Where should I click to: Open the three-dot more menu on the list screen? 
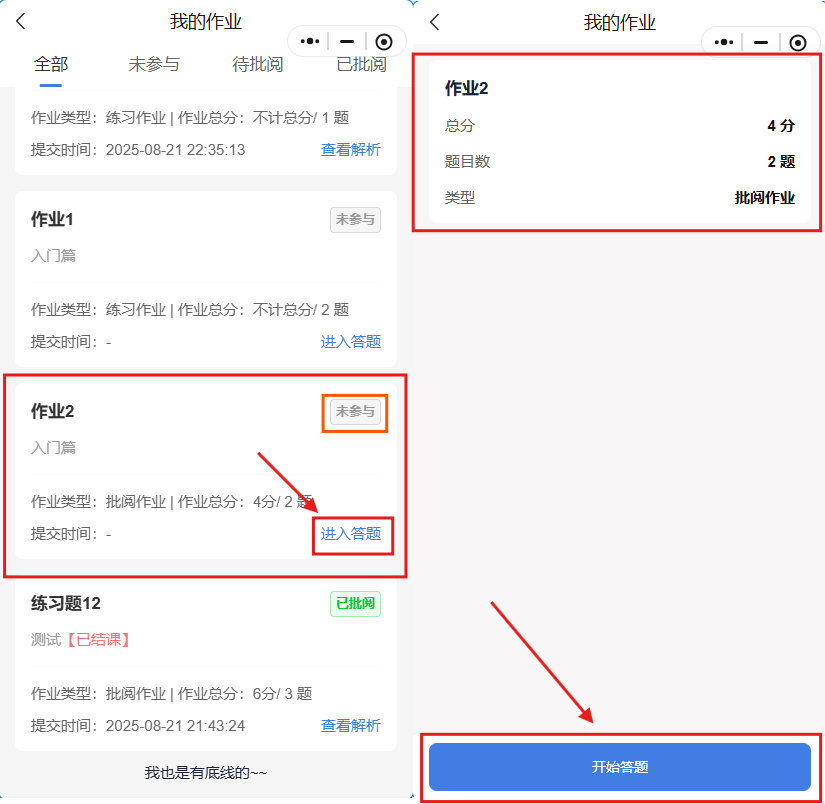pyautogui.click(x=310, y=41)
